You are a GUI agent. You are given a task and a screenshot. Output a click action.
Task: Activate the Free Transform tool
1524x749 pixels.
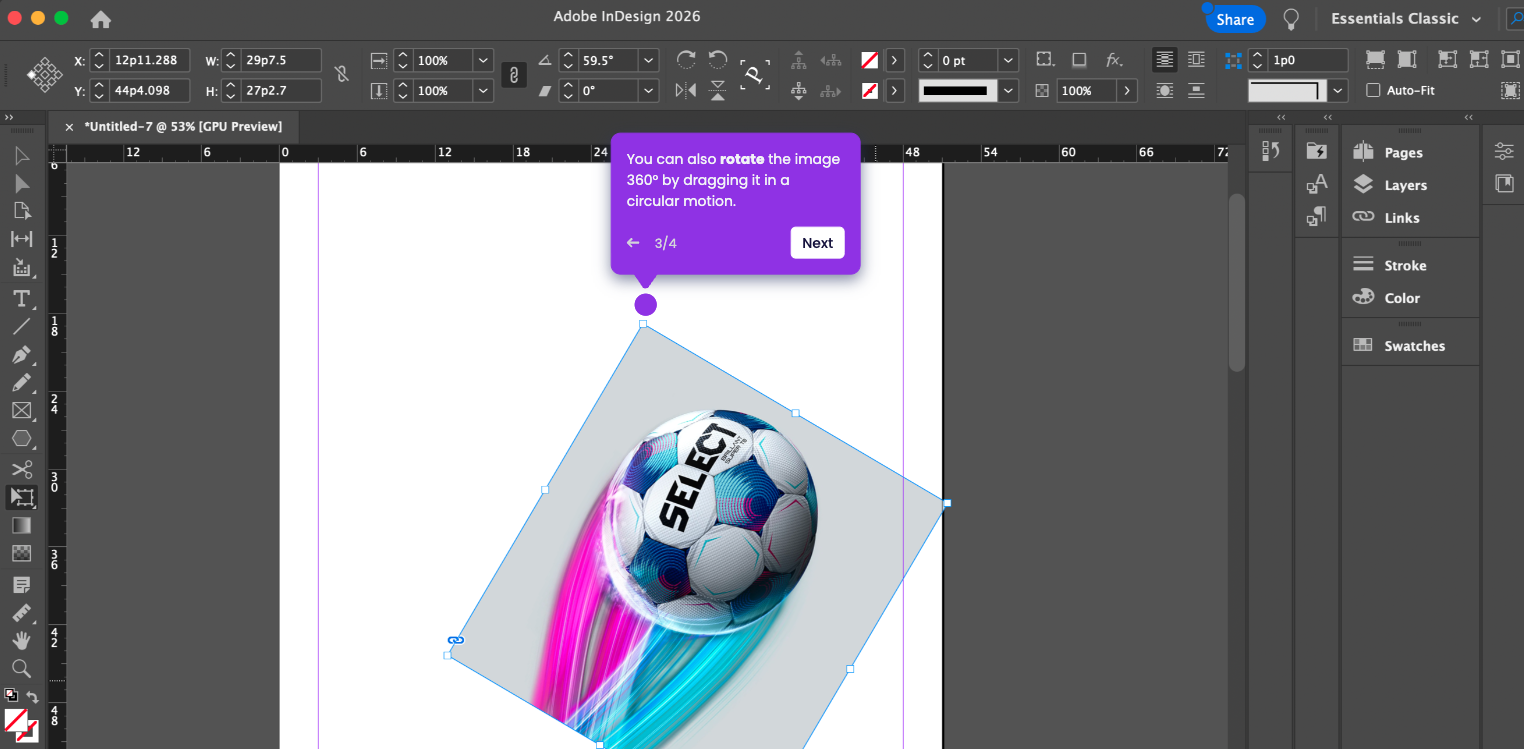coord(21,497)
